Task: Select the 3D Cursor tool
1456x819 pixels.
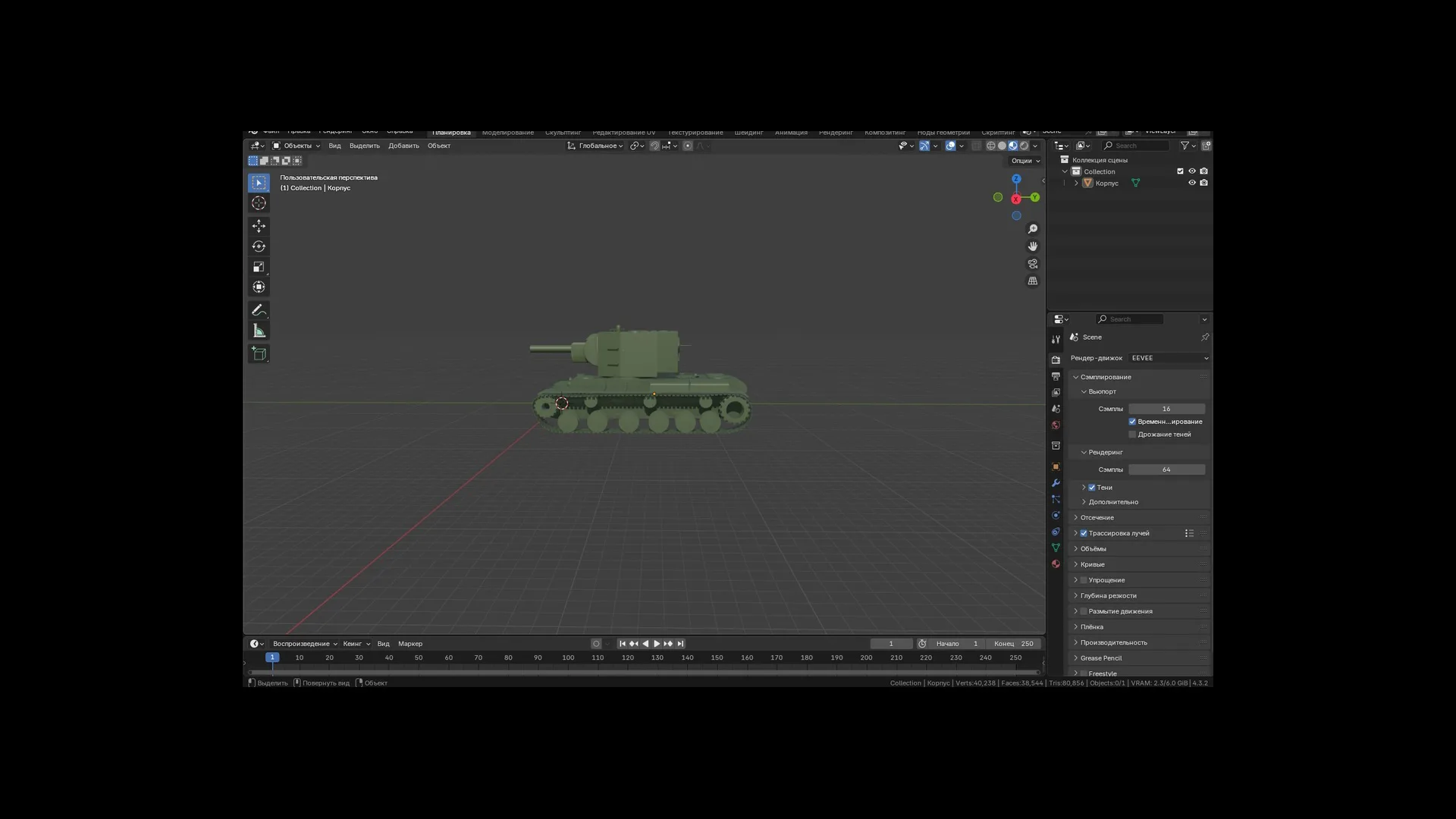Action: click(x=259, y=203)
